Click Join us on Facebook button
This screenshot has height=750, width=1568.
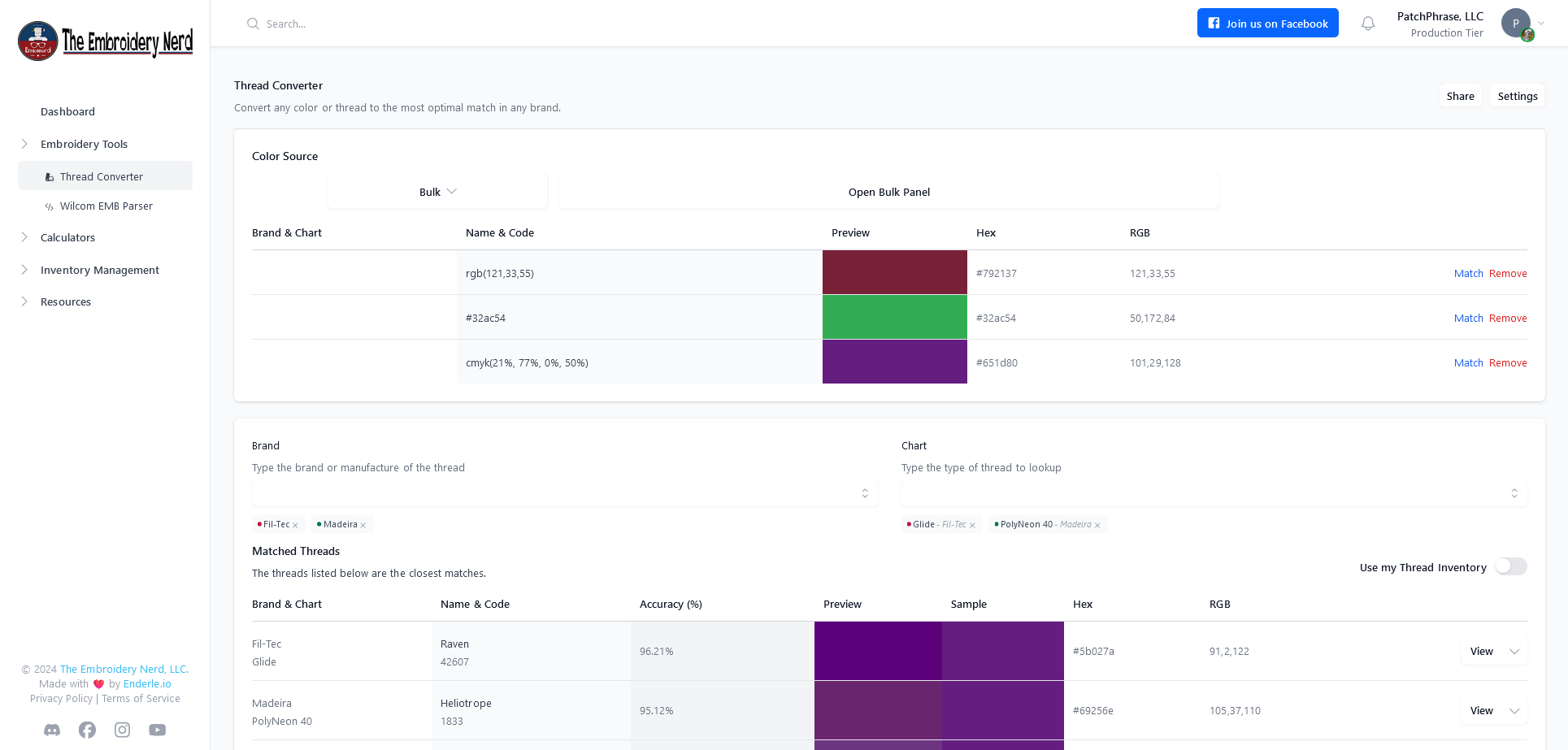1267,24
